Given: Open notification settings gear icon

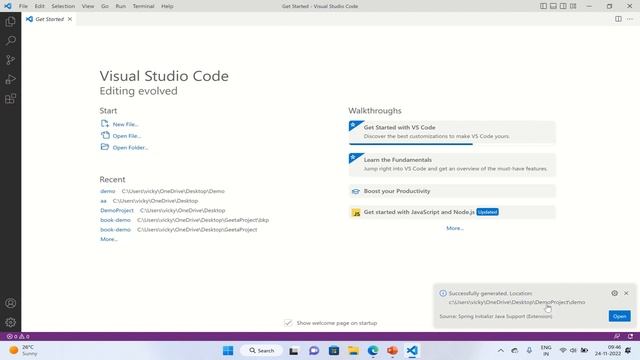Looking at the screenshot, I should [614, 293].
